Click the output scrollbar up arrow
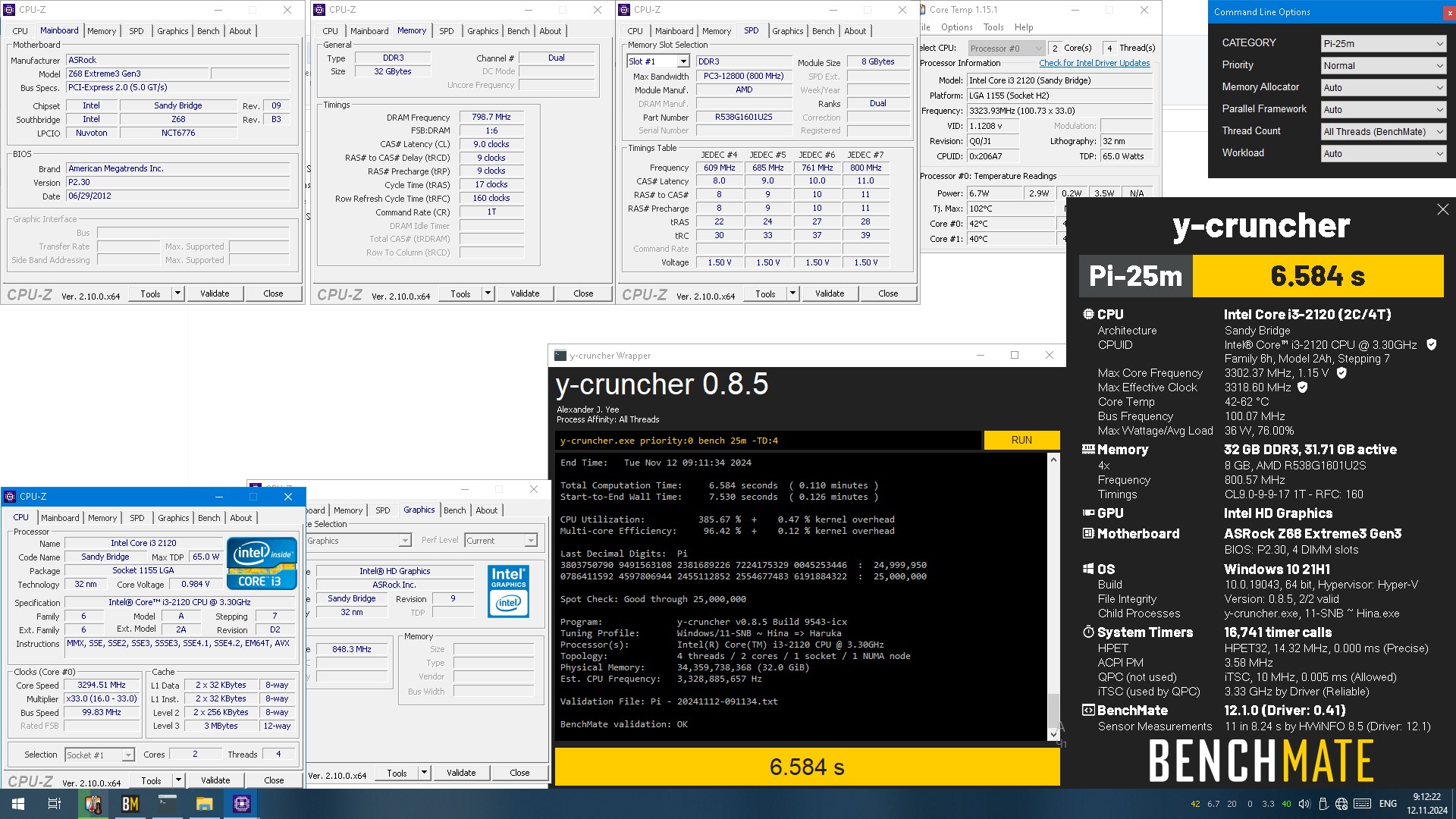Image resolution: width=1456 pixels, height=819 pixels. point(1053,459)
